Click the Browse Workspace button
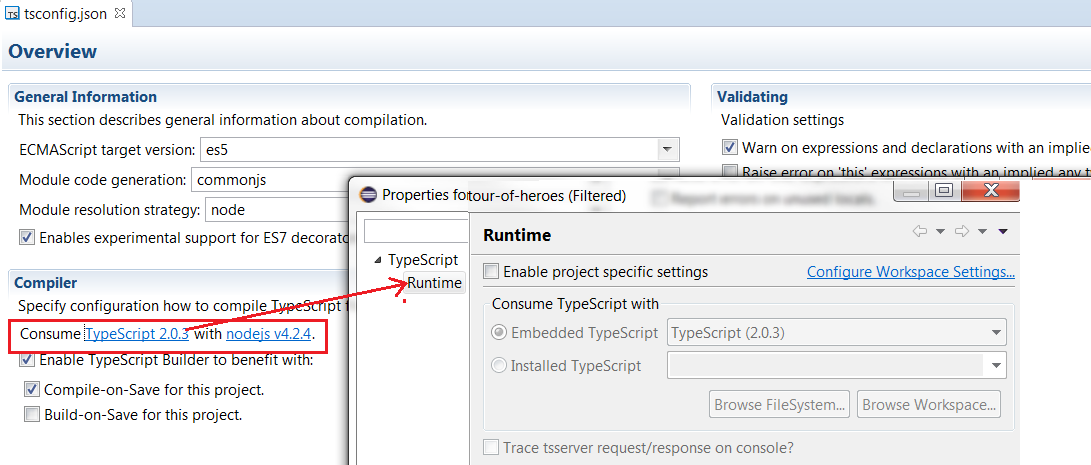This screenshot has width=1091, height=465. click(x=929, y=404)
